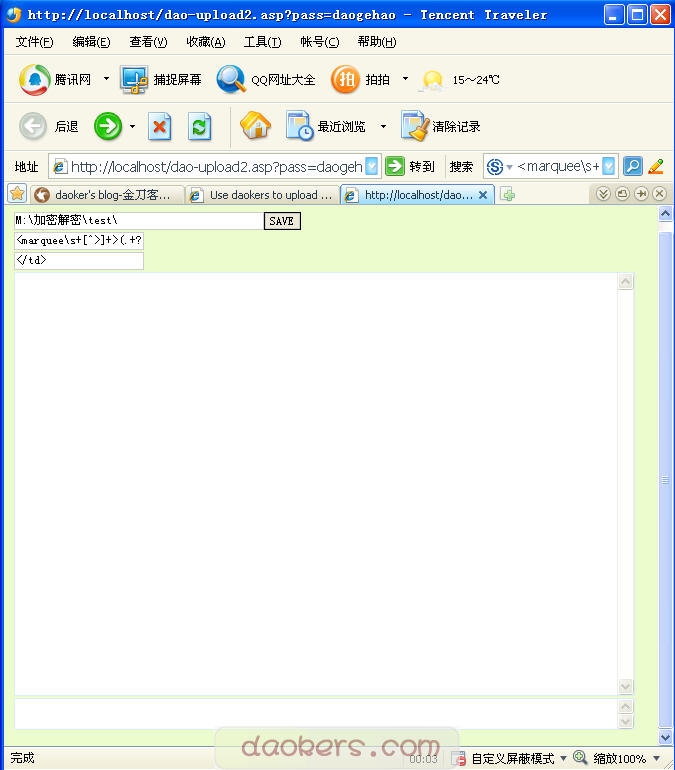675x770 pixels.
Task: Open the 工具(T) menu
Action: (x=263, y=42)
